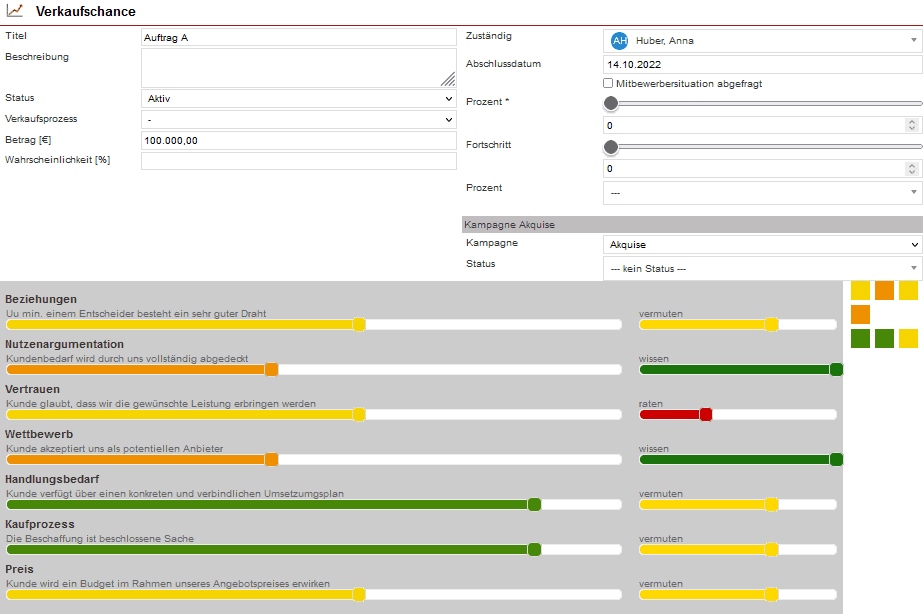The width and height of the screenshot is (923, 614).
Task: Enable Mitbewerbersituation abgefragt checkbox
Action: point(609,84)
